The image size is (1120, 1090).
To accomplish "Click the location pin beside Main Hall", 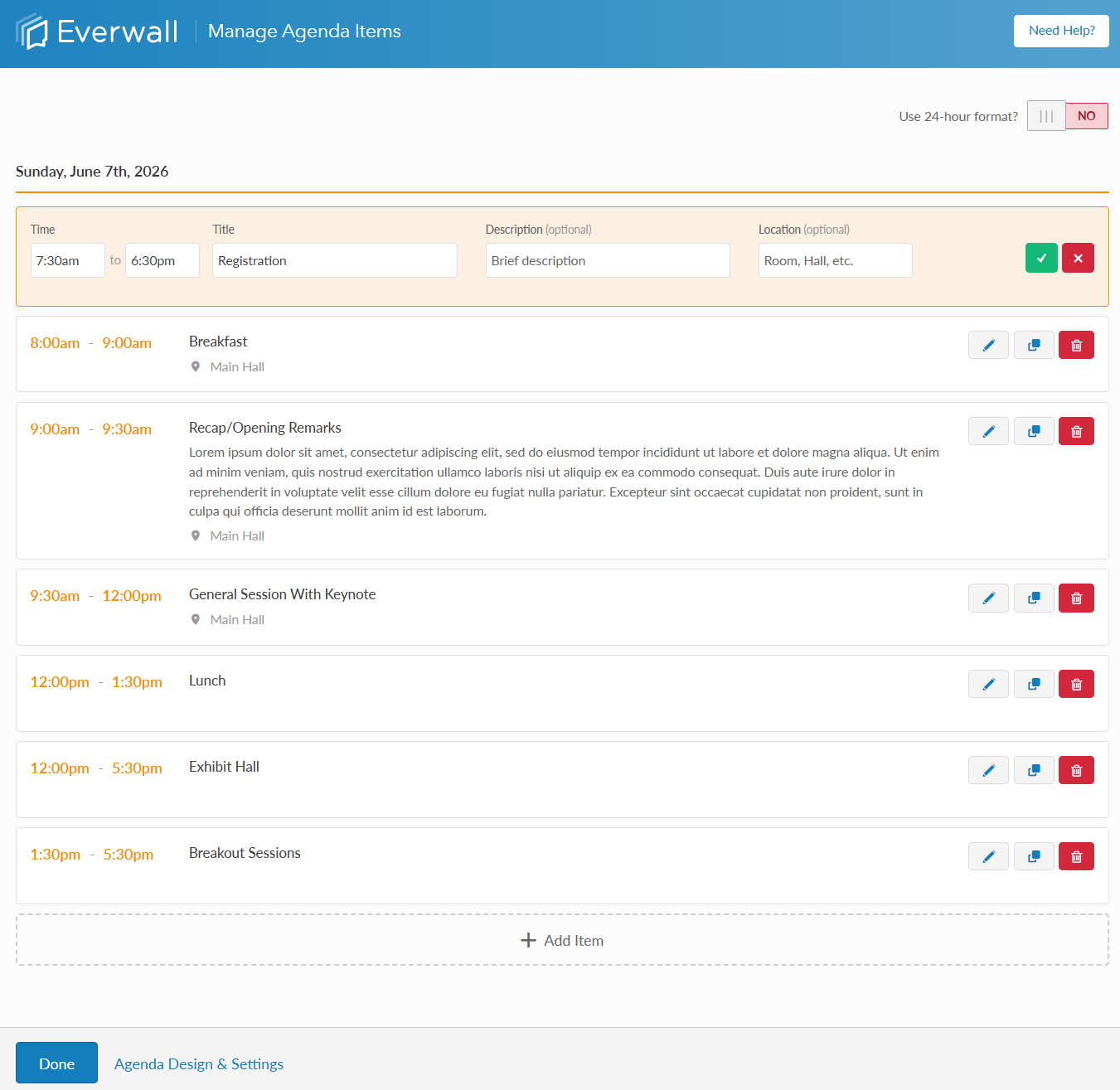I will tap(196, 366).
